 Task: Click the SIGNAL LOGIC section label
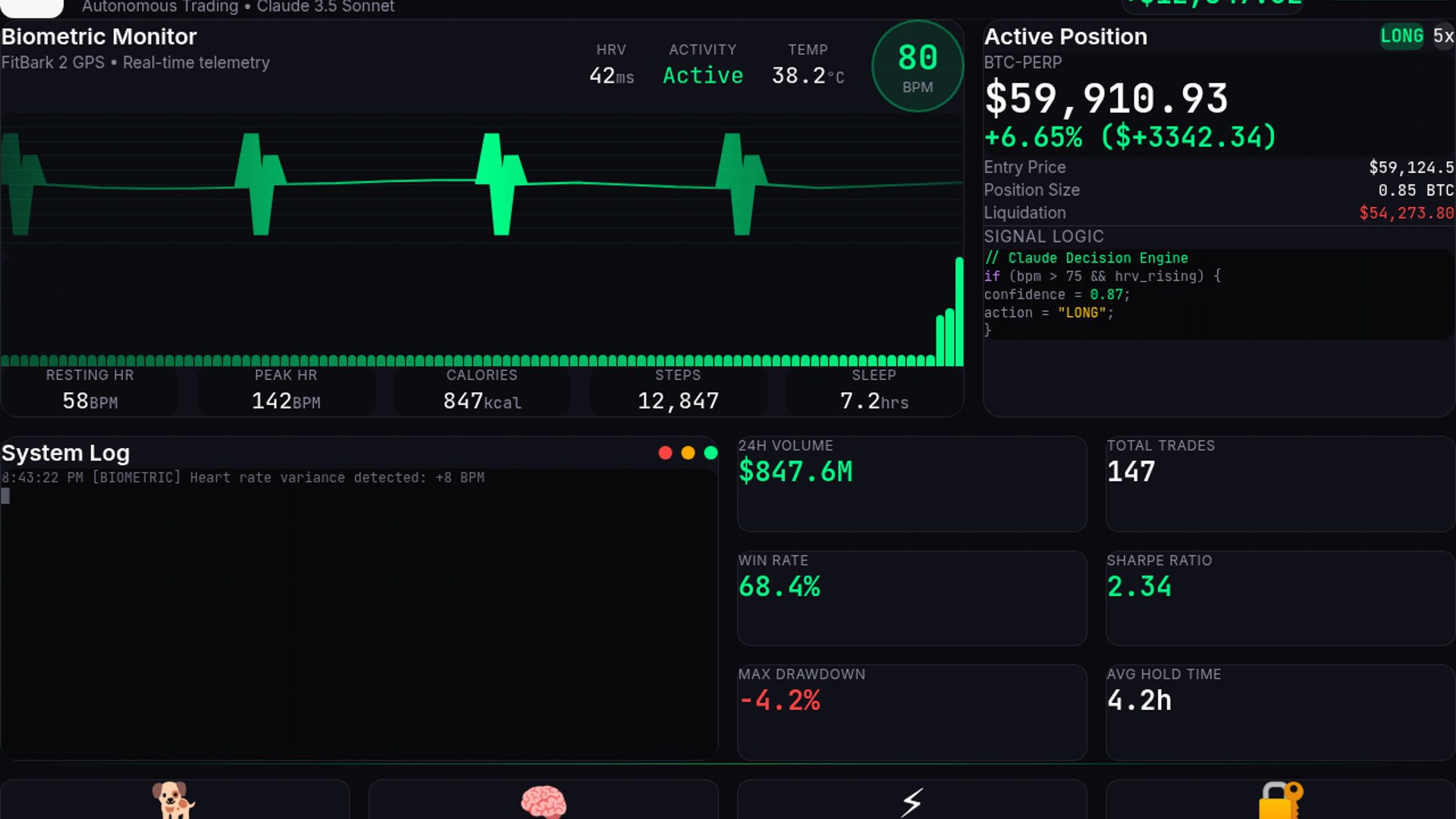[x=1043, y=236]
